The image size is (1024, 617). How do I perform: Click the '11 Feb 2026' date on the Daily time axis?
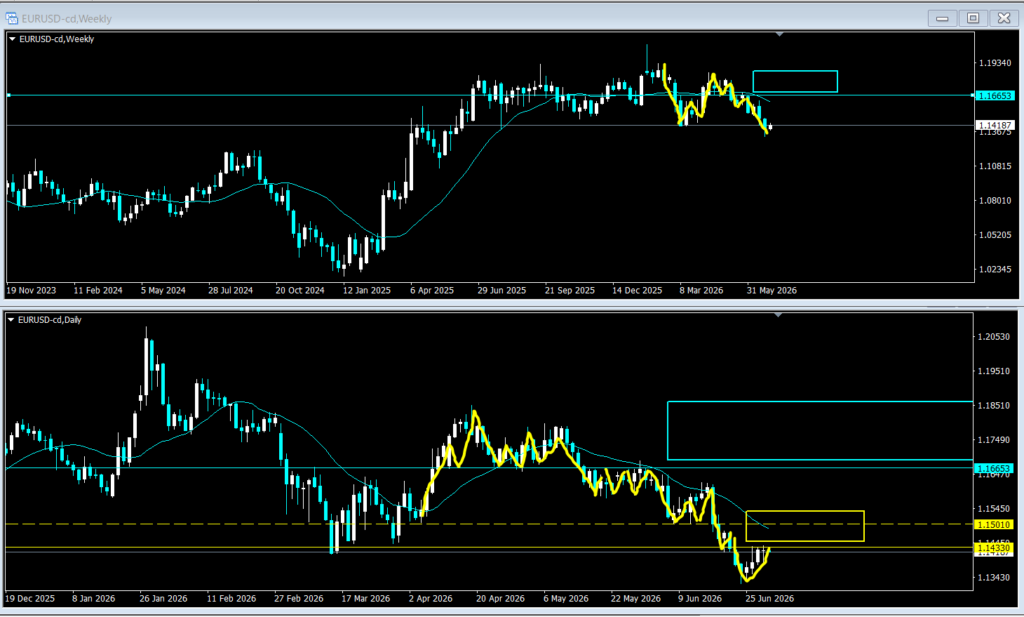click(x=231, y=599)
